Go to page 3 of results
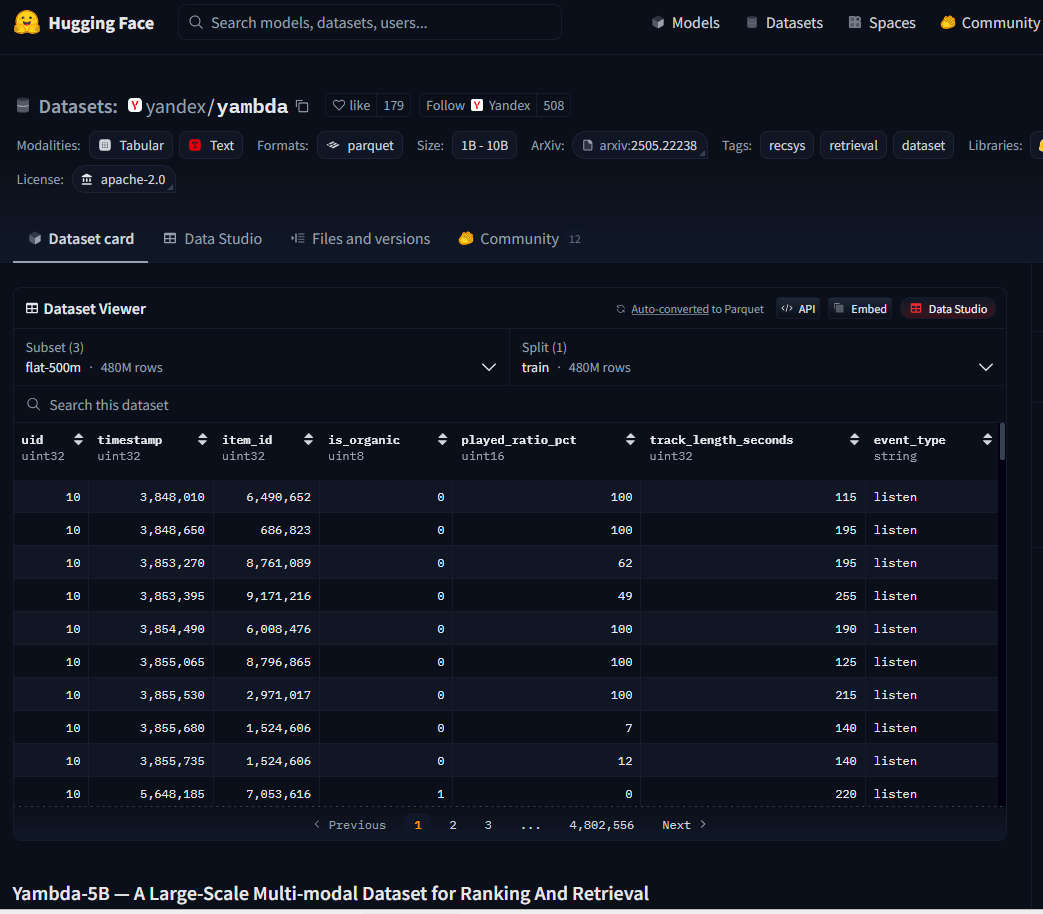The height and width of the screenshot is (914, 1043). pos(488,825)
